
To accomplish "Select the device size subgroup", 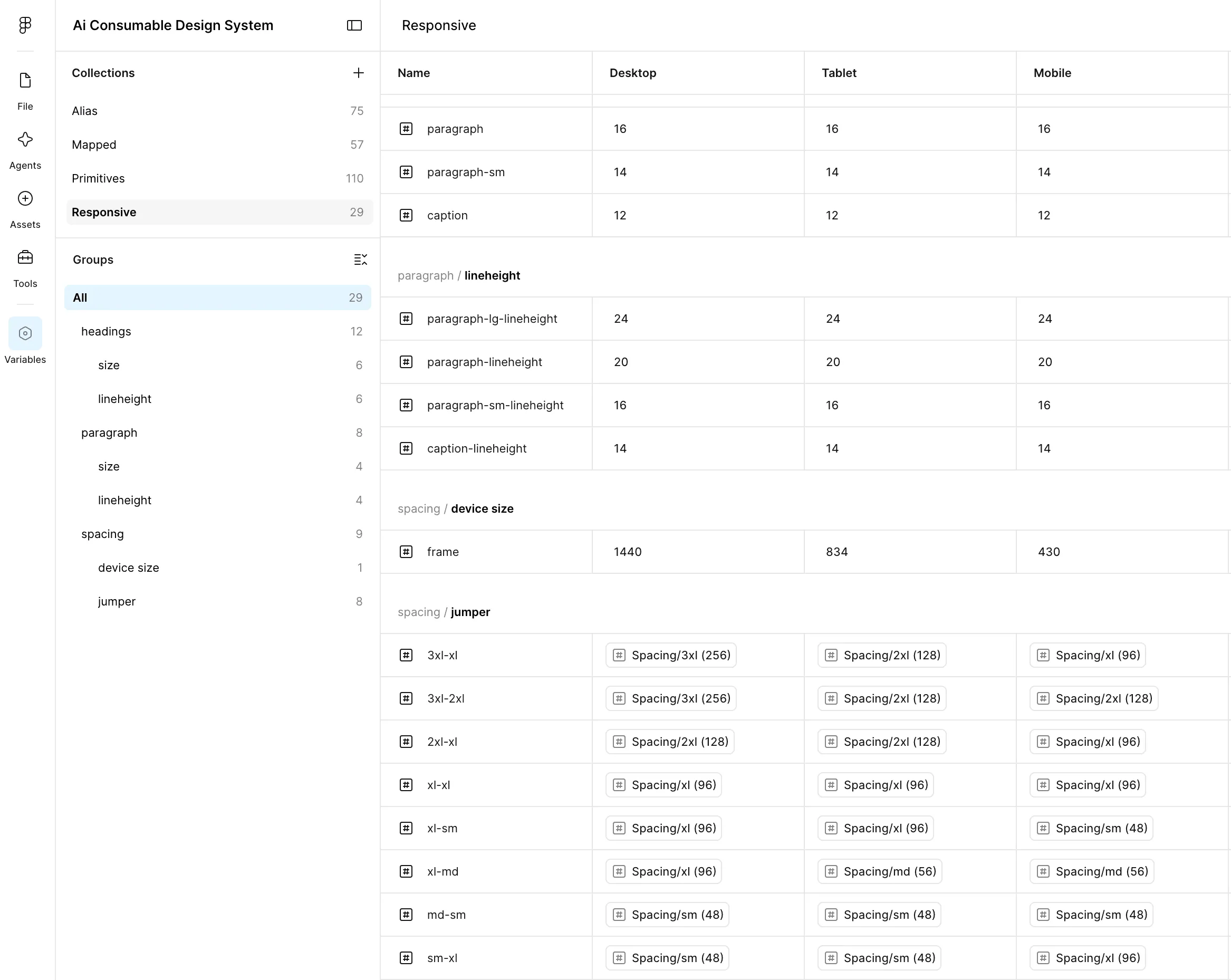I will coord(217,568).
